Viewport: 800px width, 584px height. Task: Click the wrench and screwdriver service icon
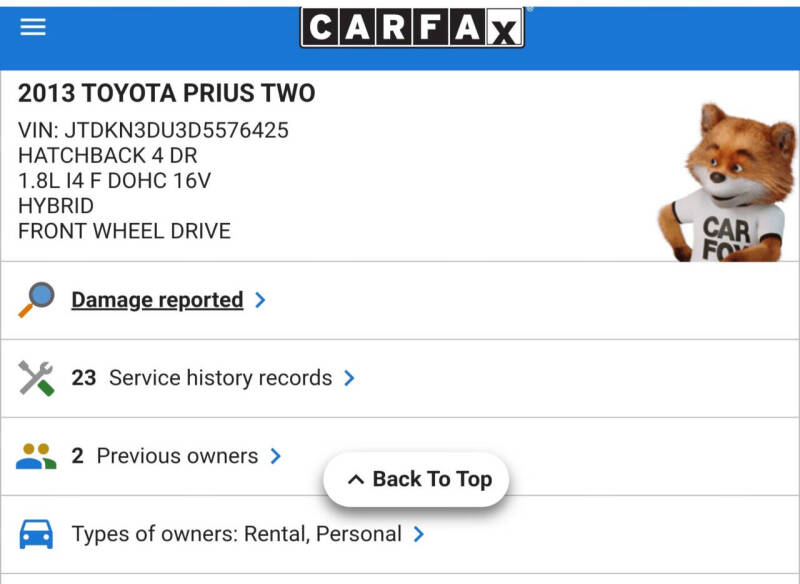37,378
